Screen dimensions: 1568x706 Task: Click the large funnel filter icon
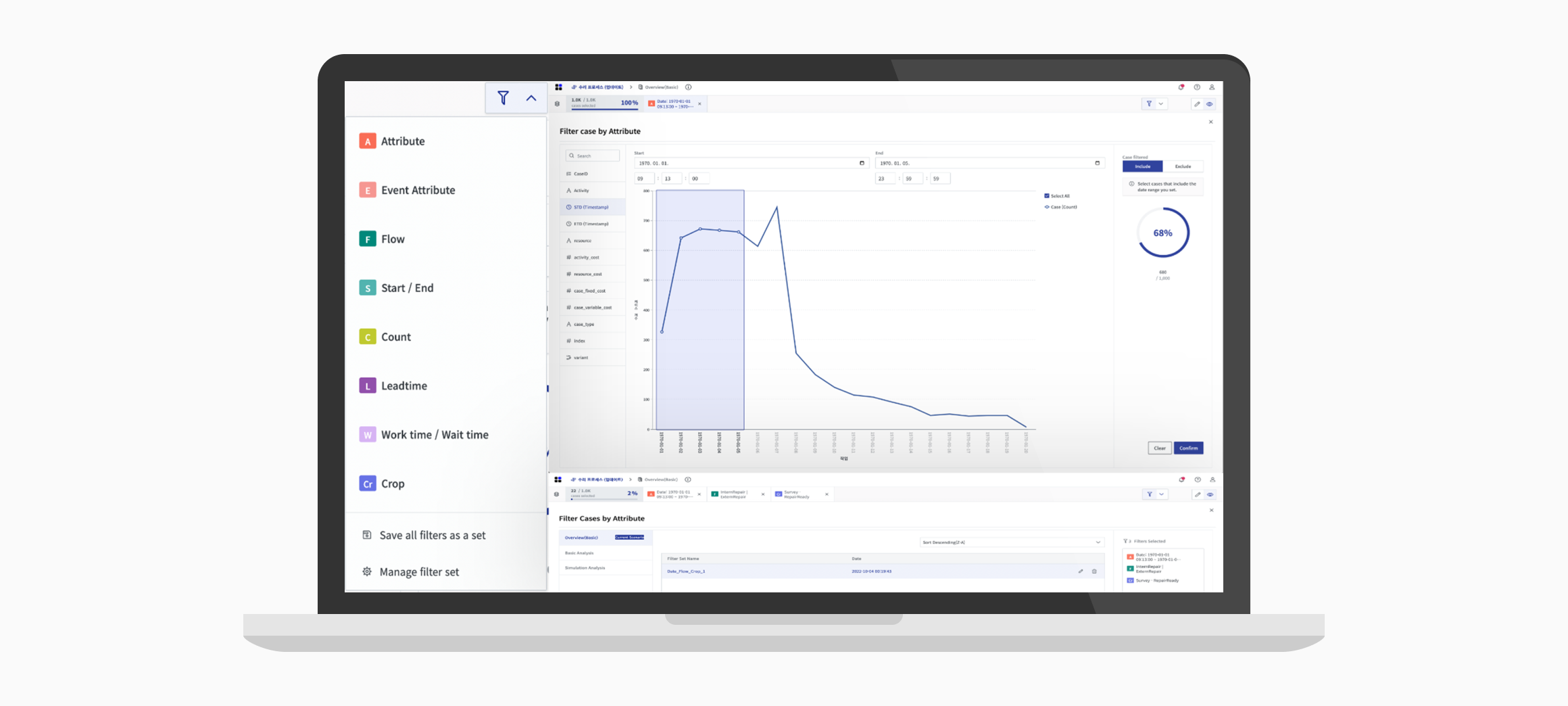(x=503, y=98)
